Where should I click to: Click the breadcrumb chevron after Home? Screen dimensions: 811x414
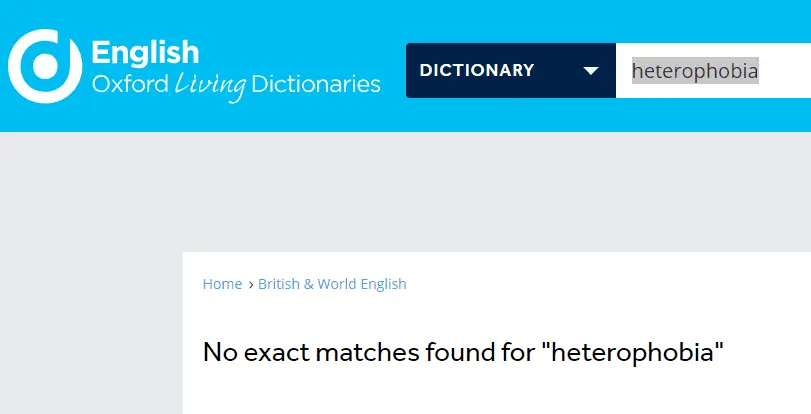click(x=250, y=285)
